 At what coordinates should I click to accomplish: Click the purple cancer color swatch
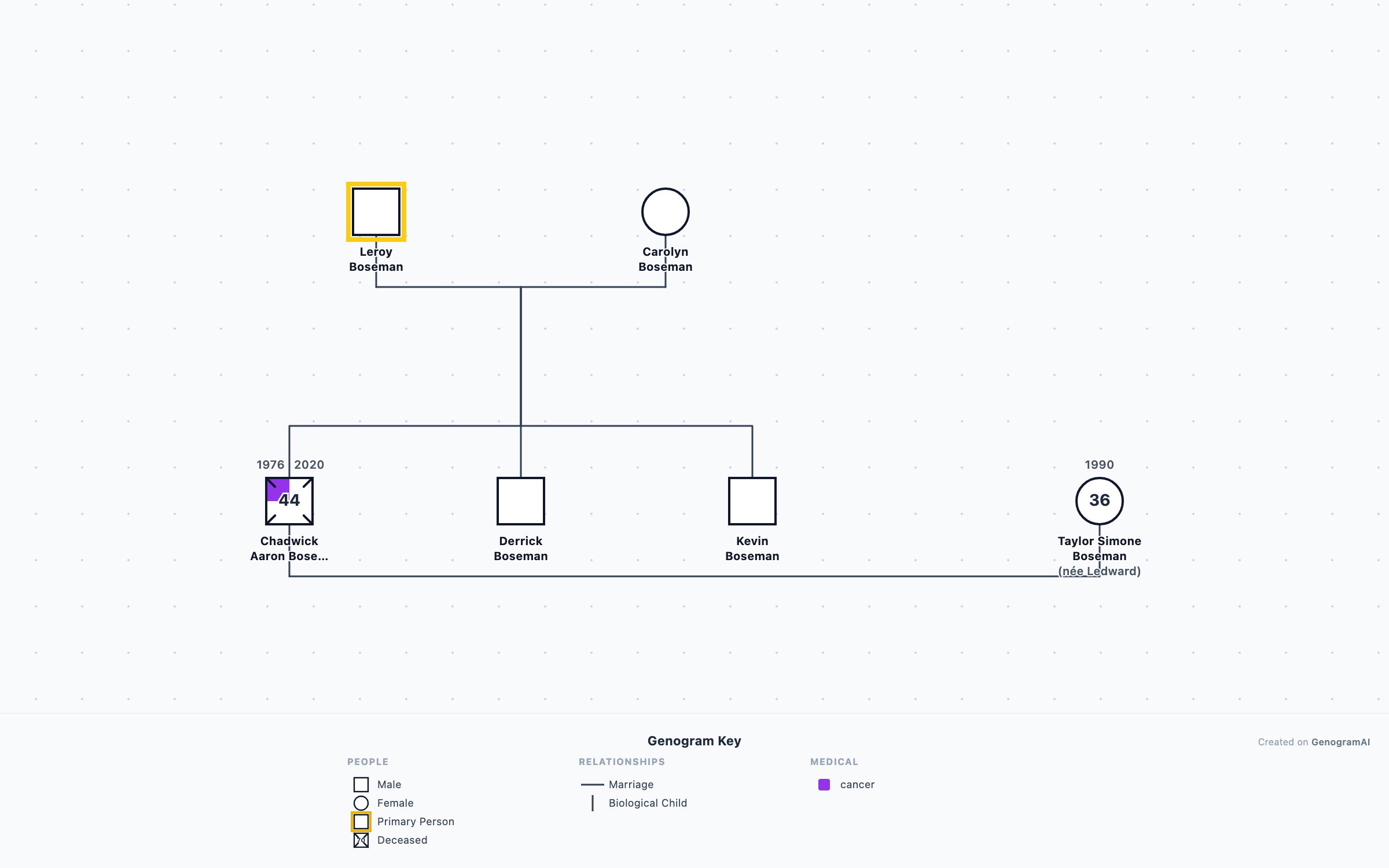824,785
